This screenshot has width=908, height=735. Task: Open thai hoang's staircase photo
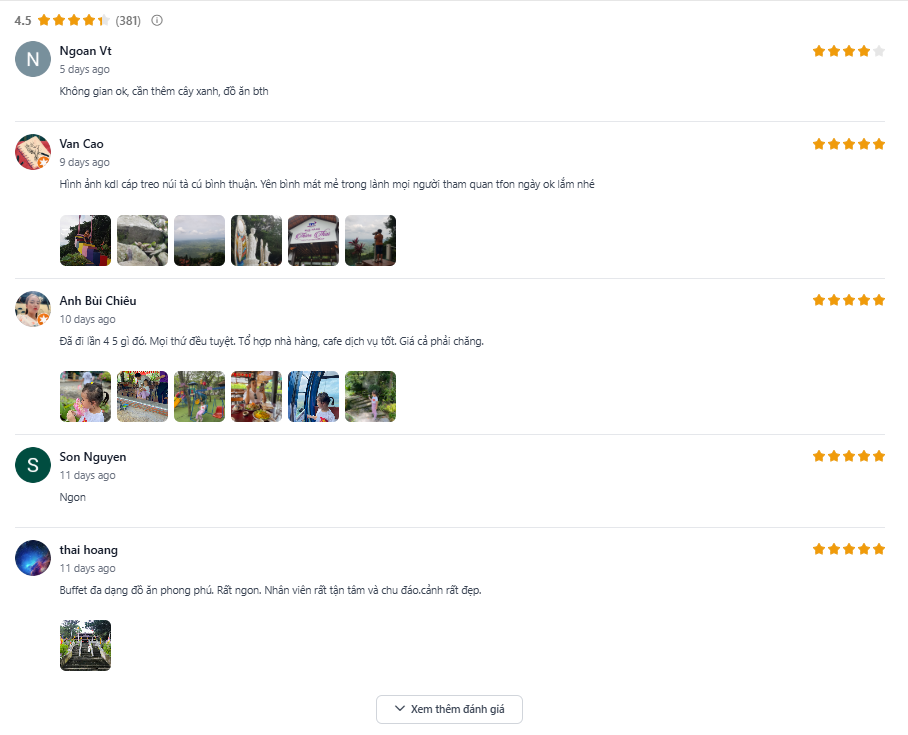pyautogui.click(x=85, y=646)
